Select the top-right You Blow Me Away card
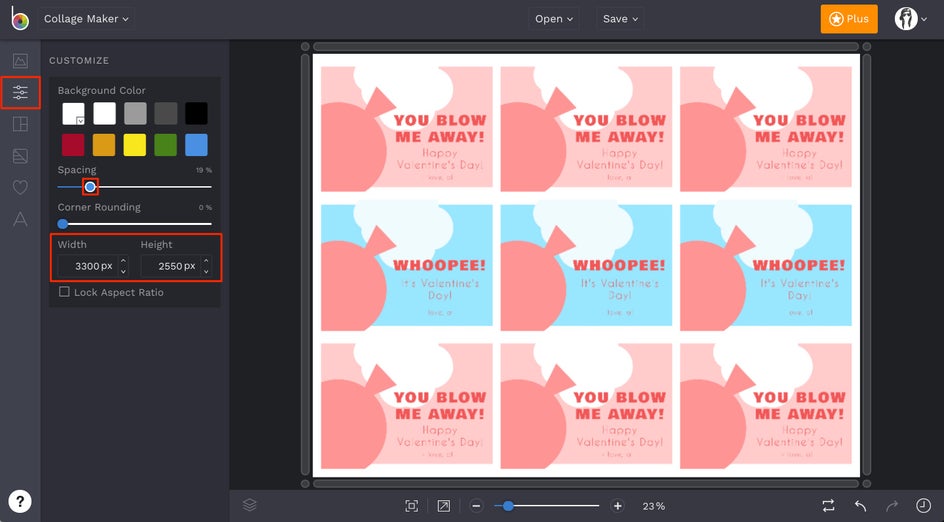Screen dimensions: 944x522 (766, 129)
